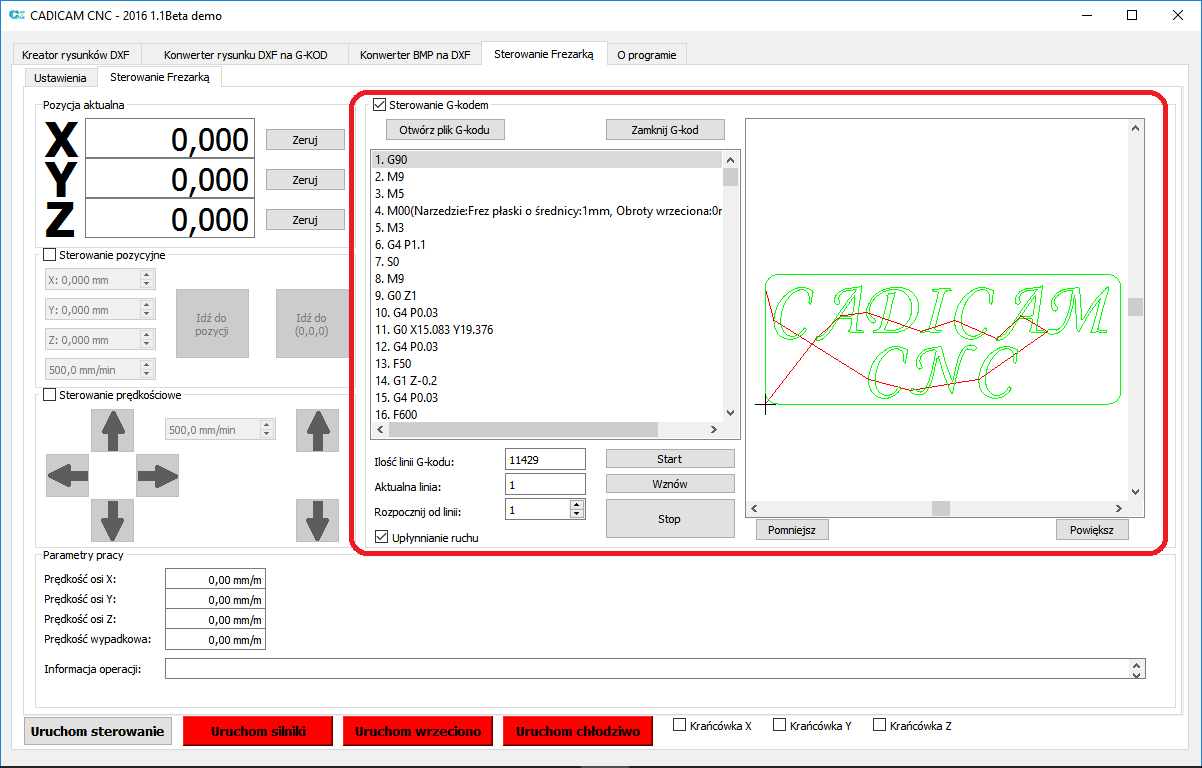The height and width of the screenshot is (768, 1202).
Task: Toggle Sterowanie G-kodem checkbox
Action: 379,104
